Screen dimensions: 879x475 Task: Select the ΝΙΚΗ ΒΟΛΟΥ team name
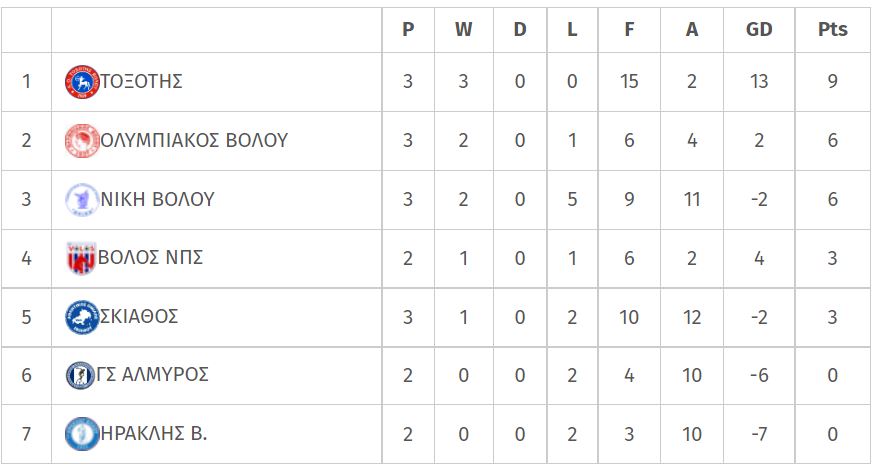click(x=158, y=199)
